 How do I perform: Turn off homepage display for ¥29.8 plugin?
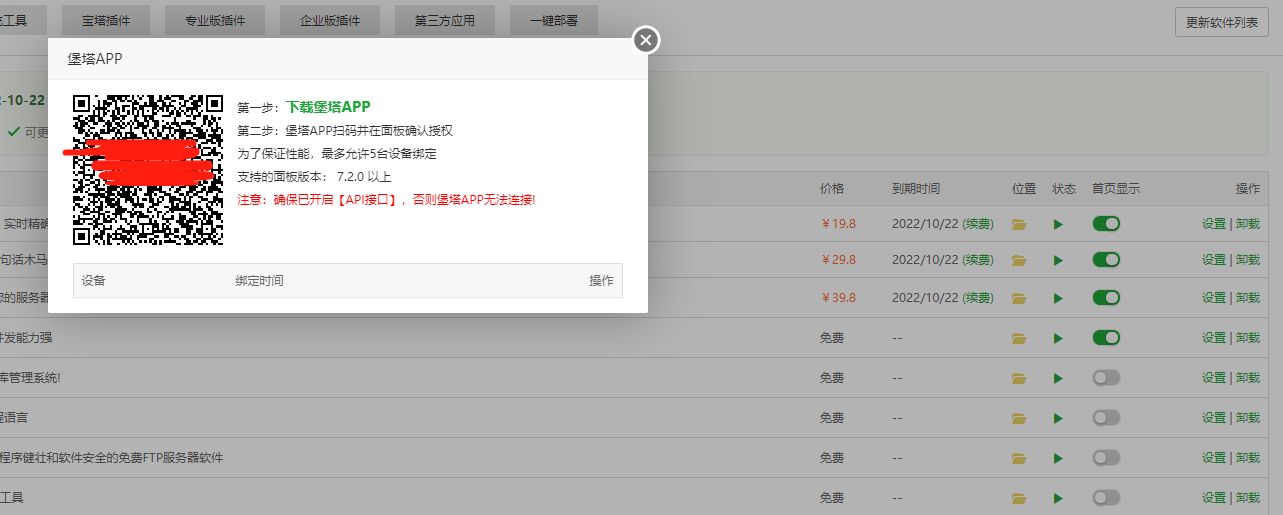point(1106,259)
